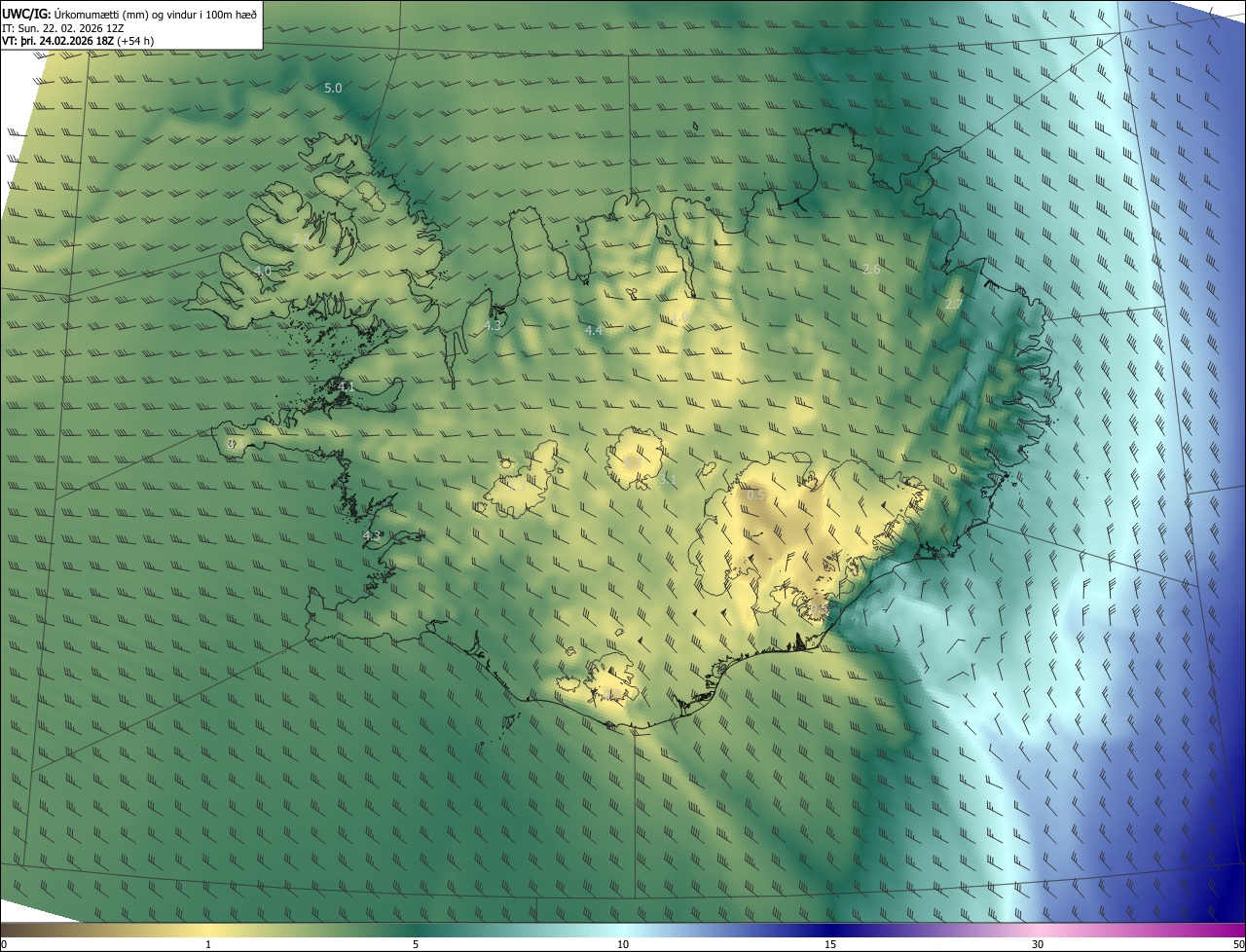Click the "0" tick on the color scale

coord(3,944)
